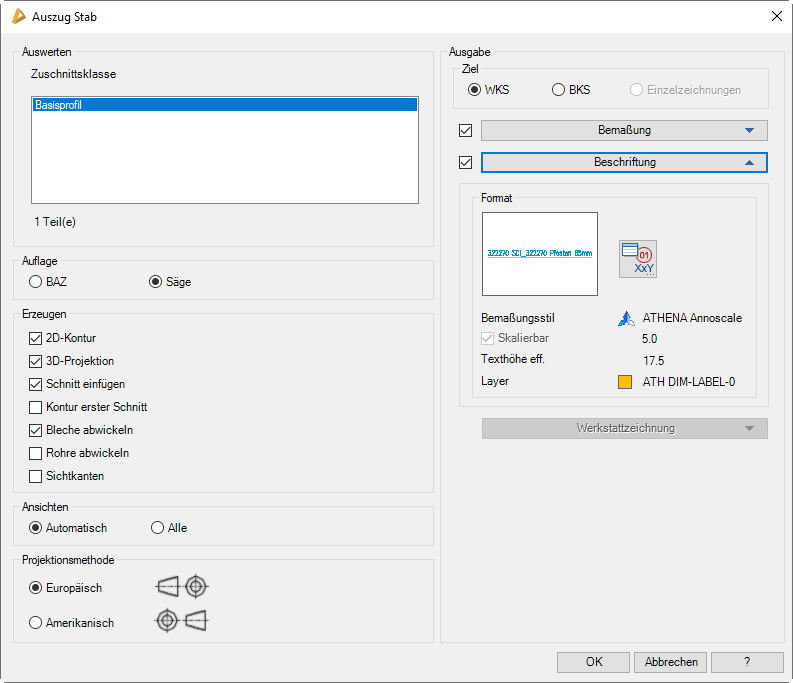Enable the Kontur erster Schnitt checkbox

(x=36, y=407)
